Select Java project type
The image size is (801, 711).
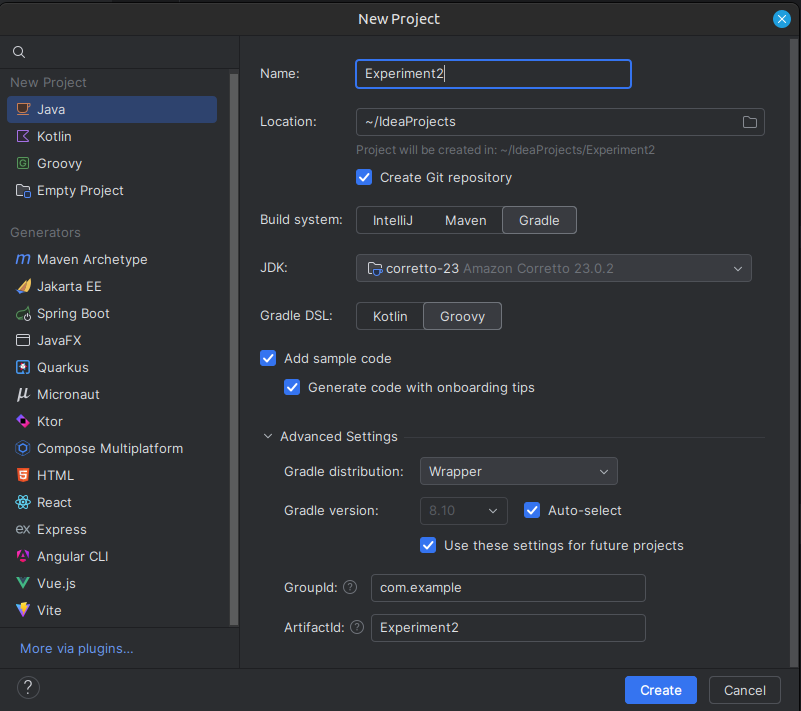point(112,109)
